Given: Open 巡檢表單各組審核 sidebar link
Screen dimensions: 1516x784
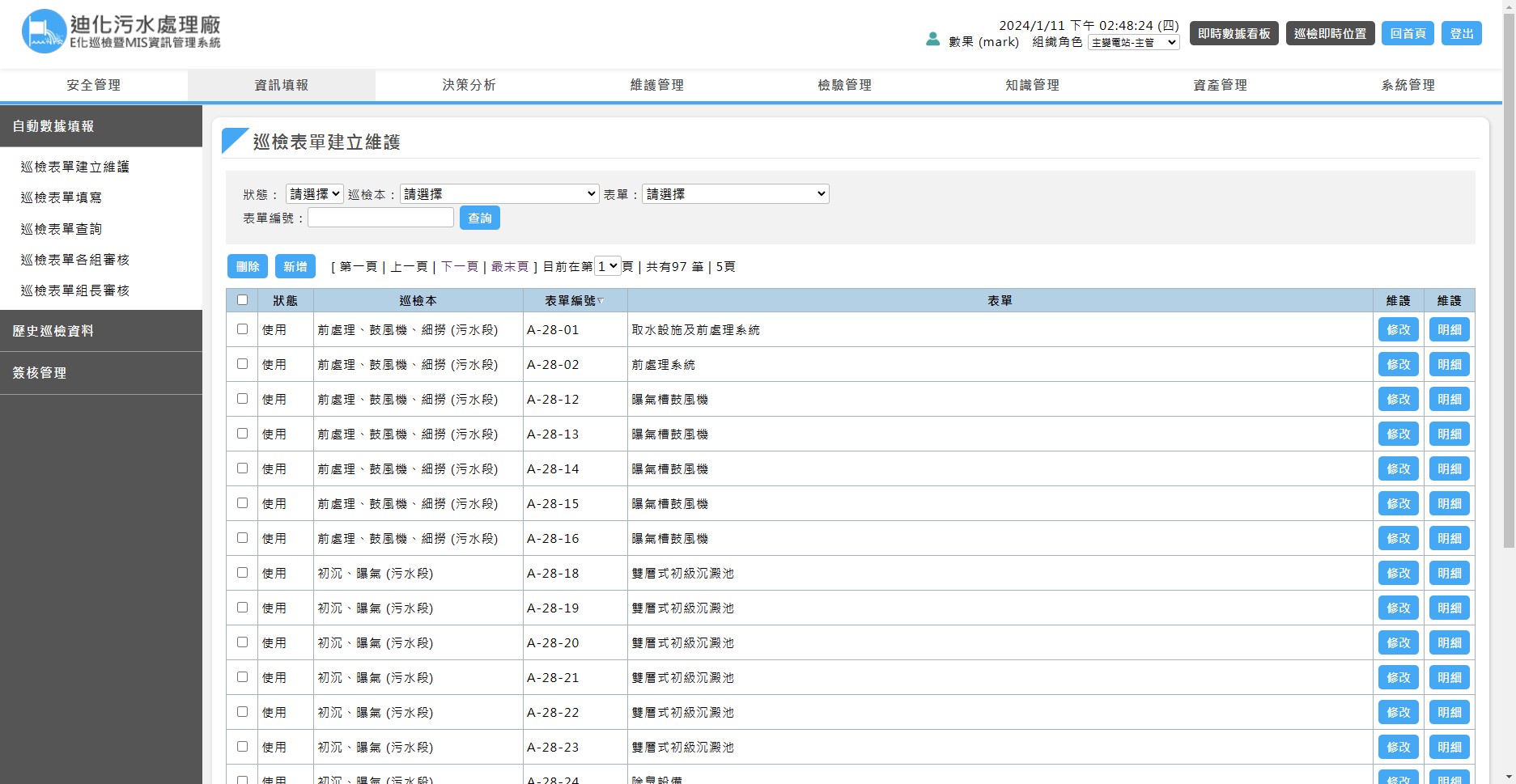Looking at the screenshot, I should tap(75, 260).
